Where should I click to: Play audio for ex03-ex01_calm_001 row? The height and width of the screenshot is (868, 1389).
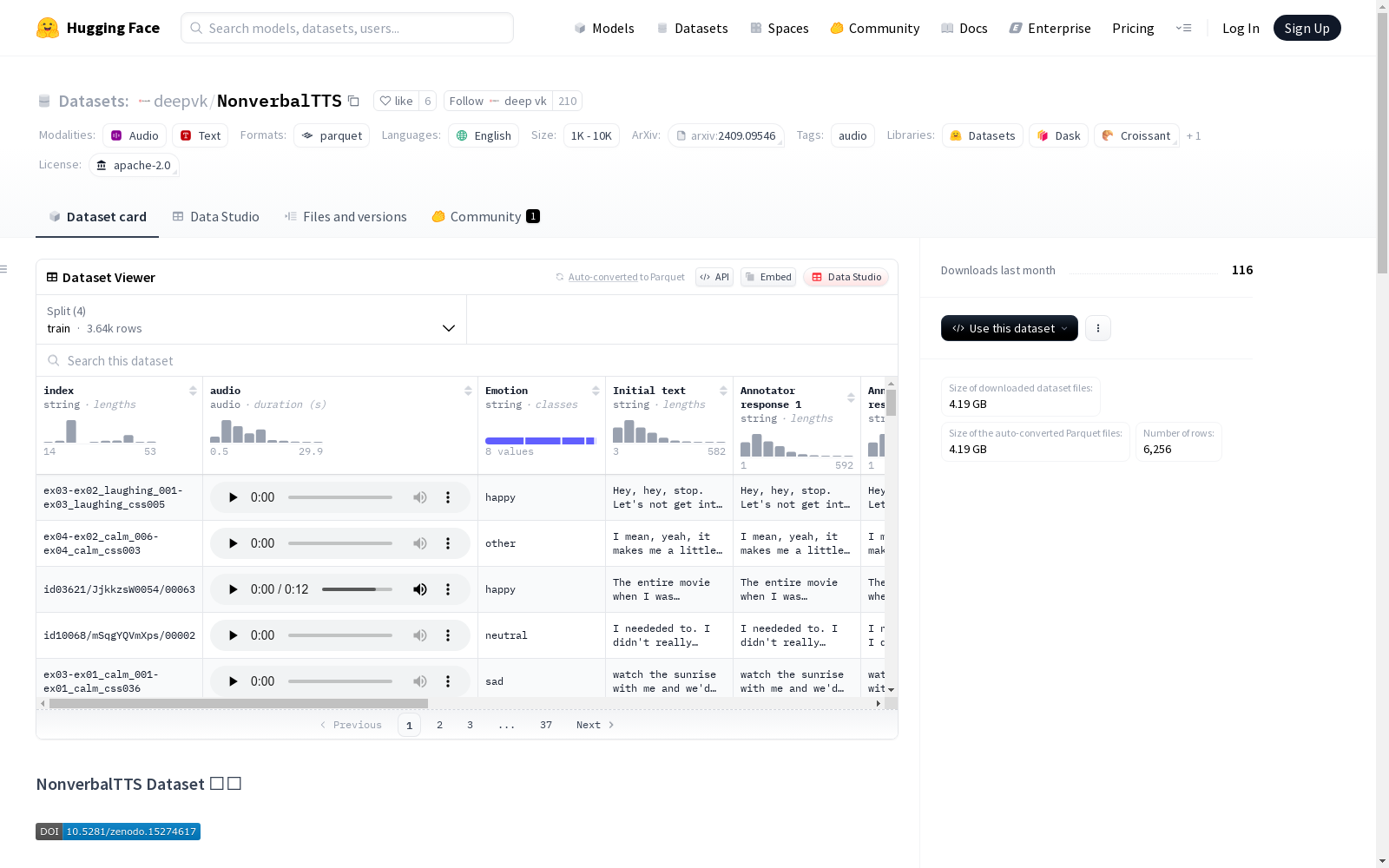tap(233, 681)
